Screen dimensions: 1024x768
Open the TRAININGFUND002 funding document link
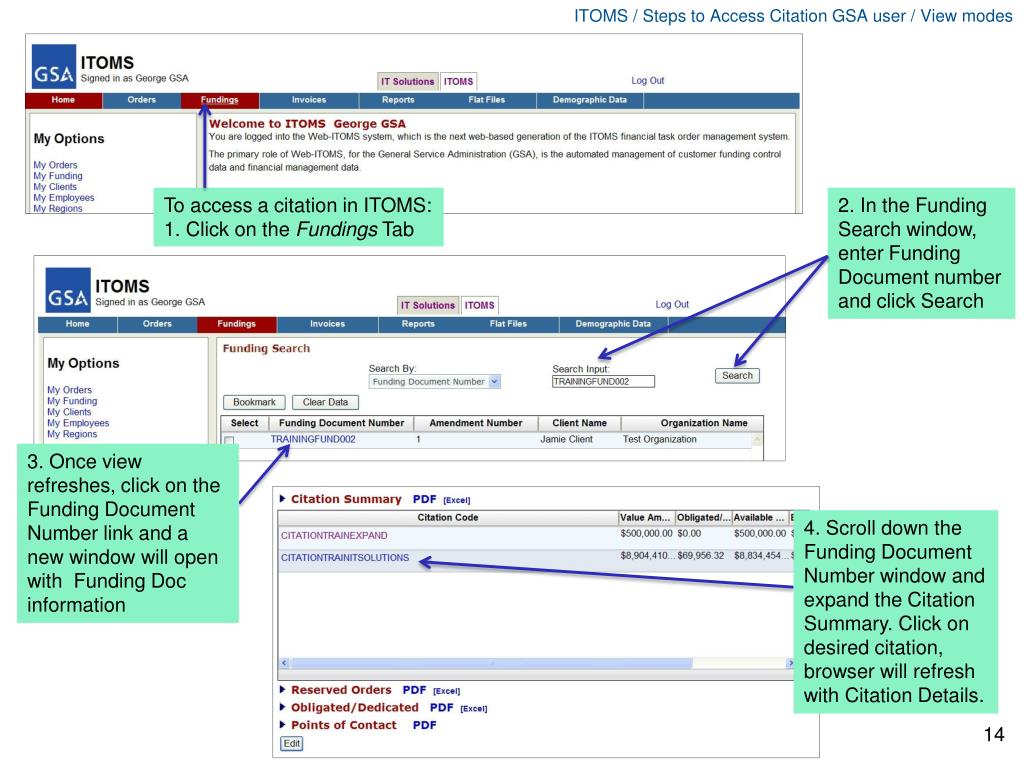(x=313, y=440)
